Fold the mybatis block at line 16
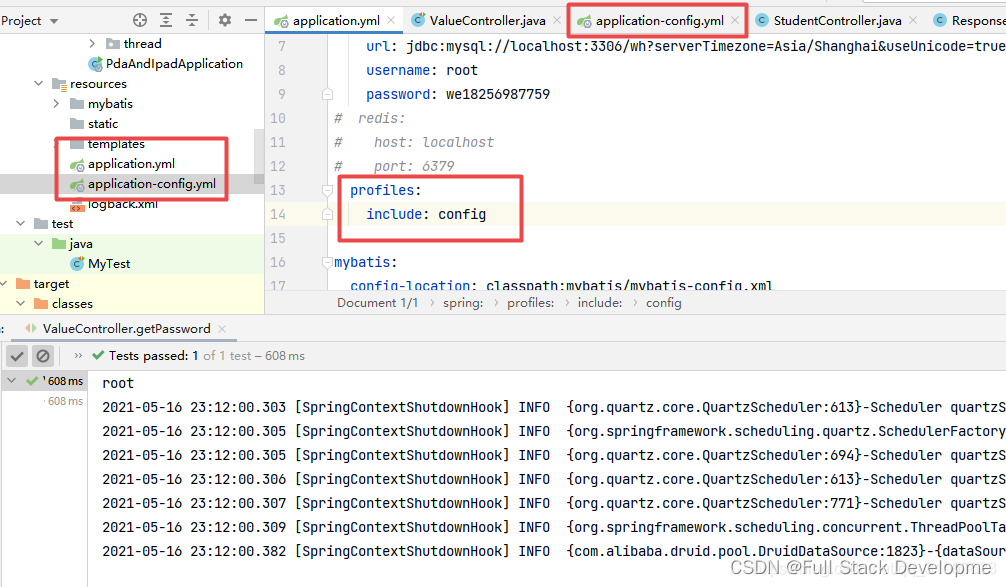The width and height of the screenshot is (1006, 587). pos(327,262)
